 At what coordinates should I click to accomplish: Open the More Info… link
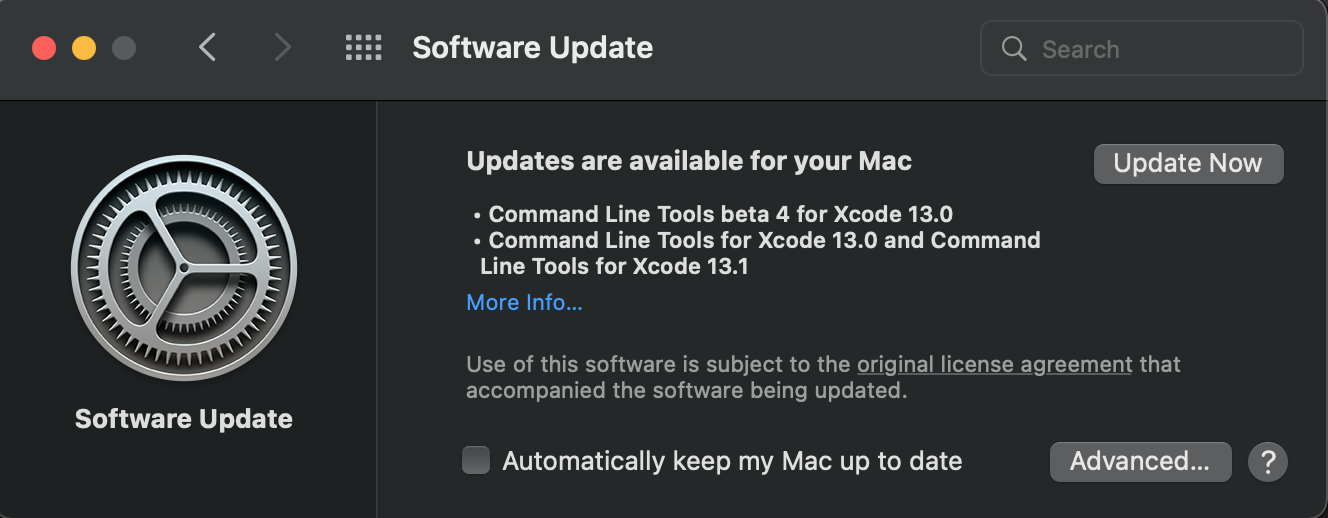(x=524, y=302)
